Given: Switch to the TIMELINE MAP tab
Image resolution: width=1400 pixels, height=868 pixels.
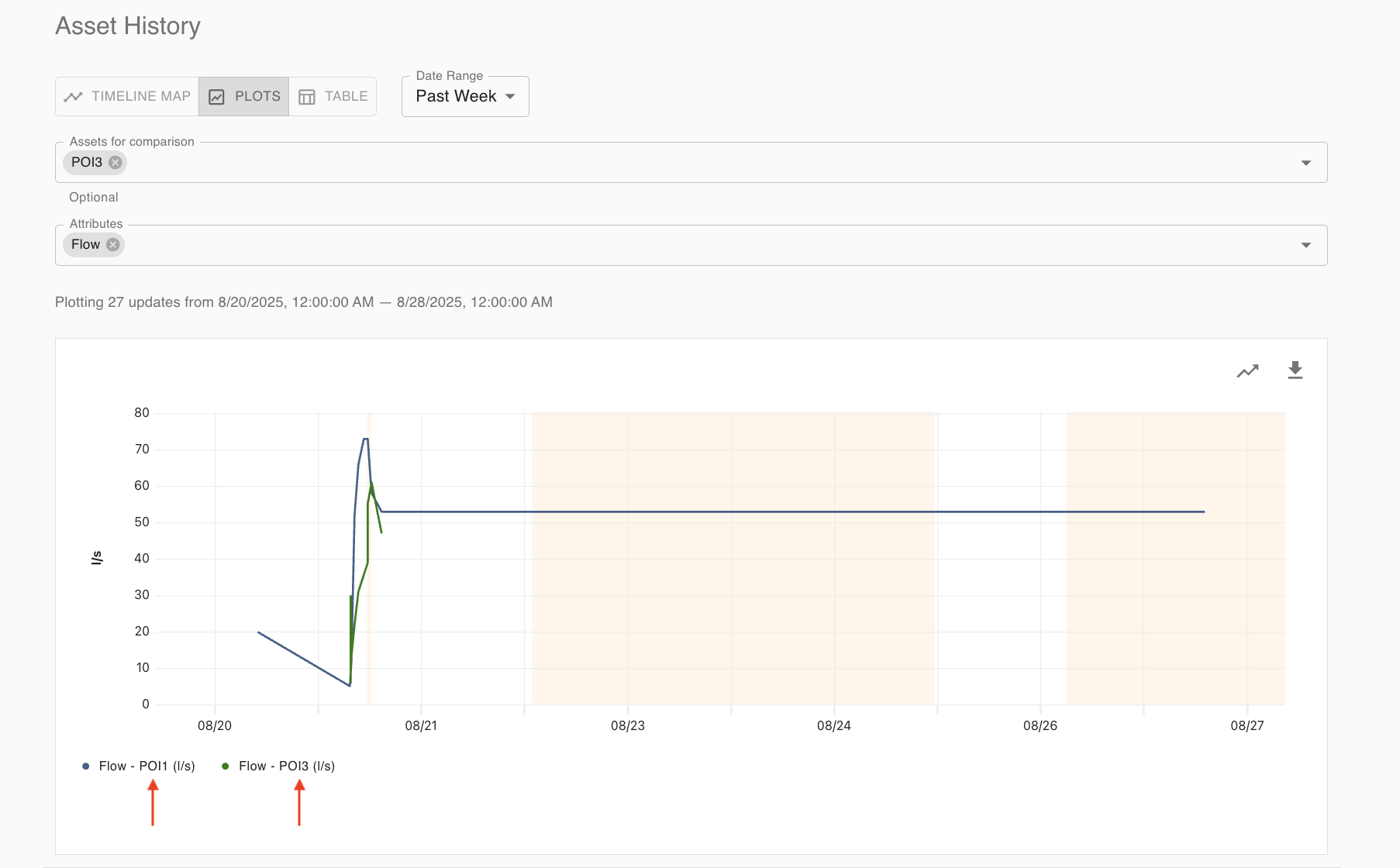Looking at the screenshot, I should pos(140,96).
